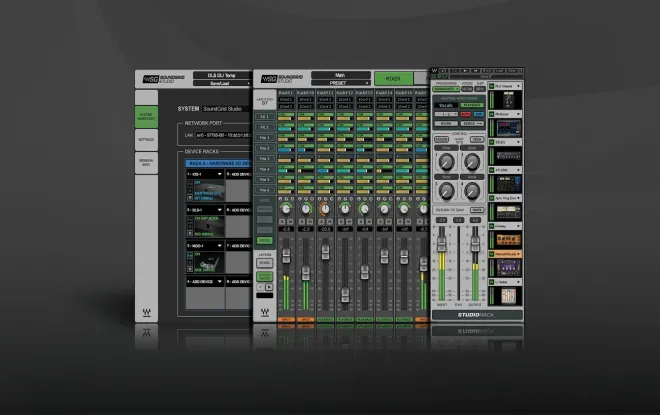Open the Session Info page
Image resolution: width=660 pixels, height=415 pixels.
[x=146, y=162]
